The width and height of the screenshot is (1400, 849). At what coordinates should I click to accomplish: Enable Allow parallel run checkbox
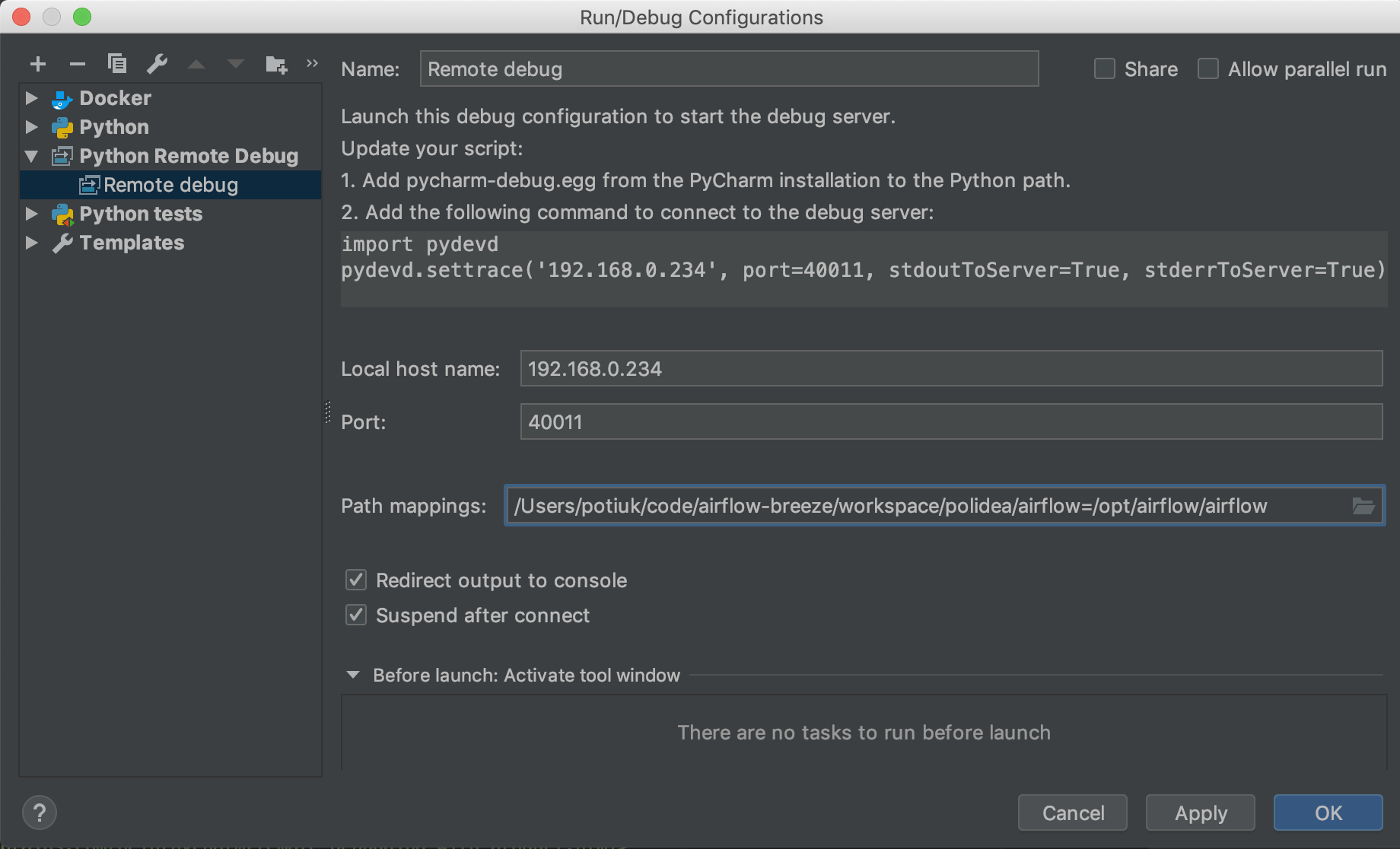(x=1208, y=69)
